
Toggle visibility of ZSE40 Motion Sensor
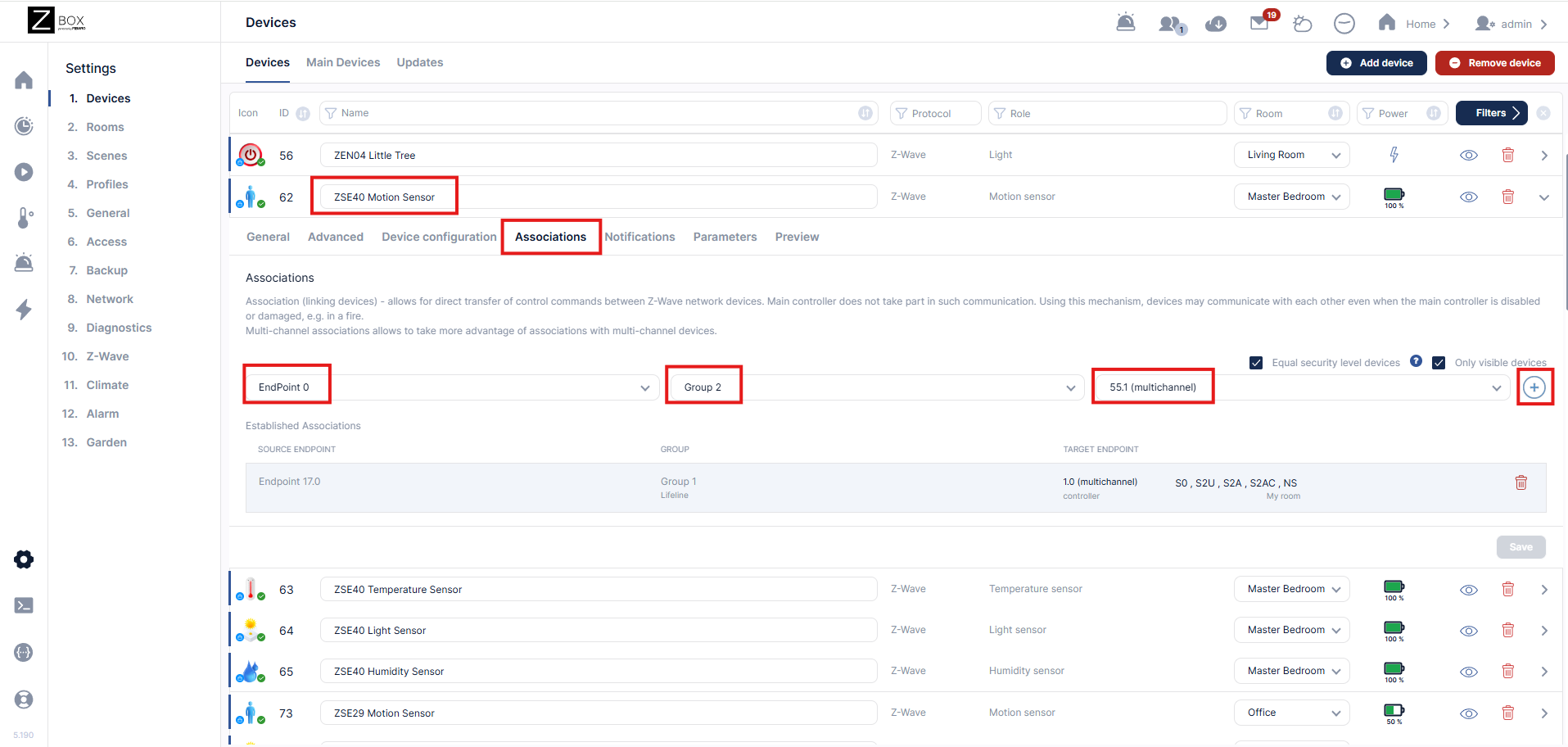1469,197
